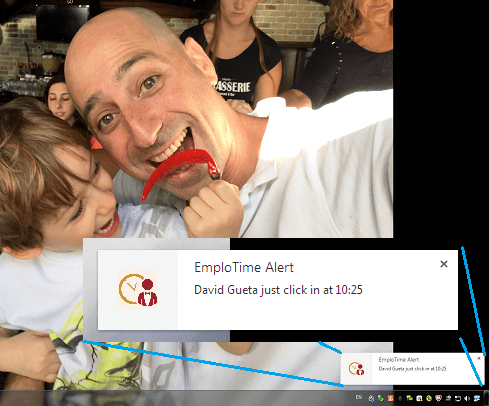Dismiss the small EmploTime Alert popup above the tray
Screen dimensions: 489x406
click(x=479, y=358)
